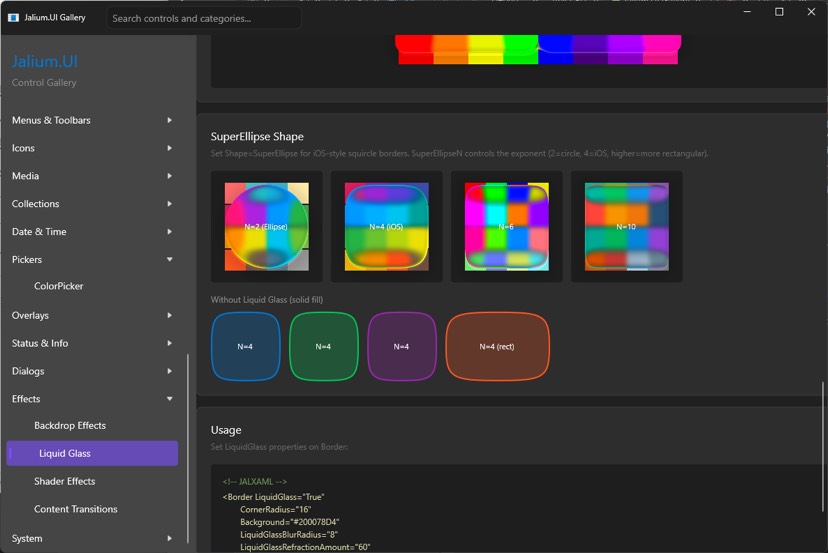
Task: Expand the Collections category
Action: tap(92, 204)
